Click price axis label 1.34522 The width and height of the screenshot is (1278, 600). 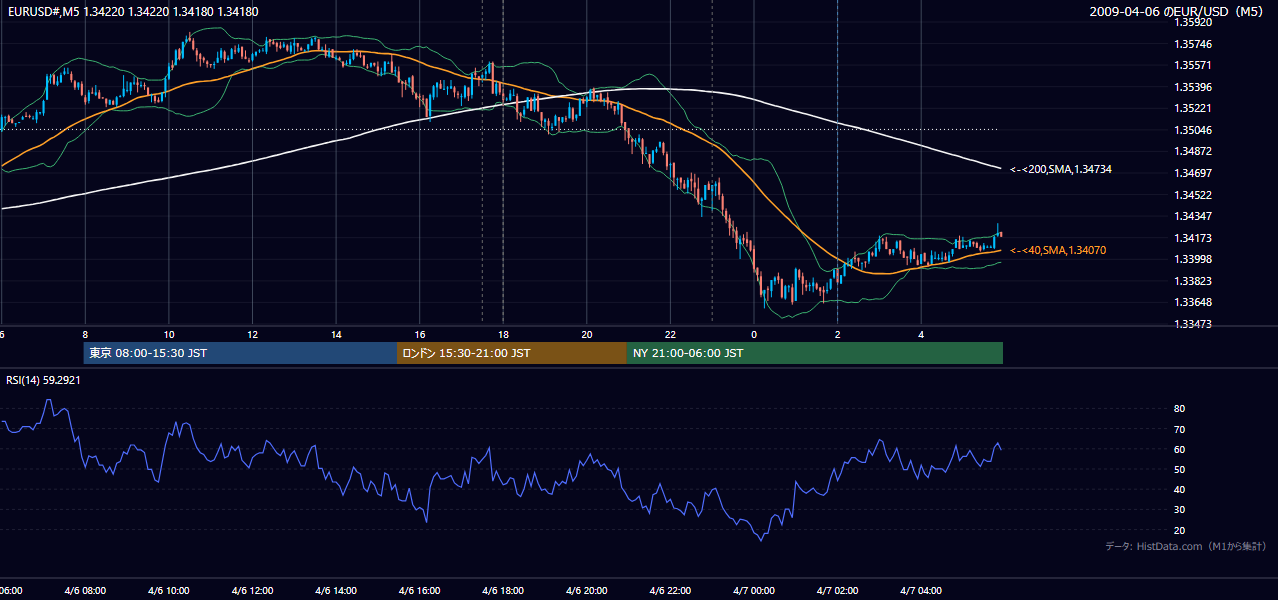pos(1192,195)
